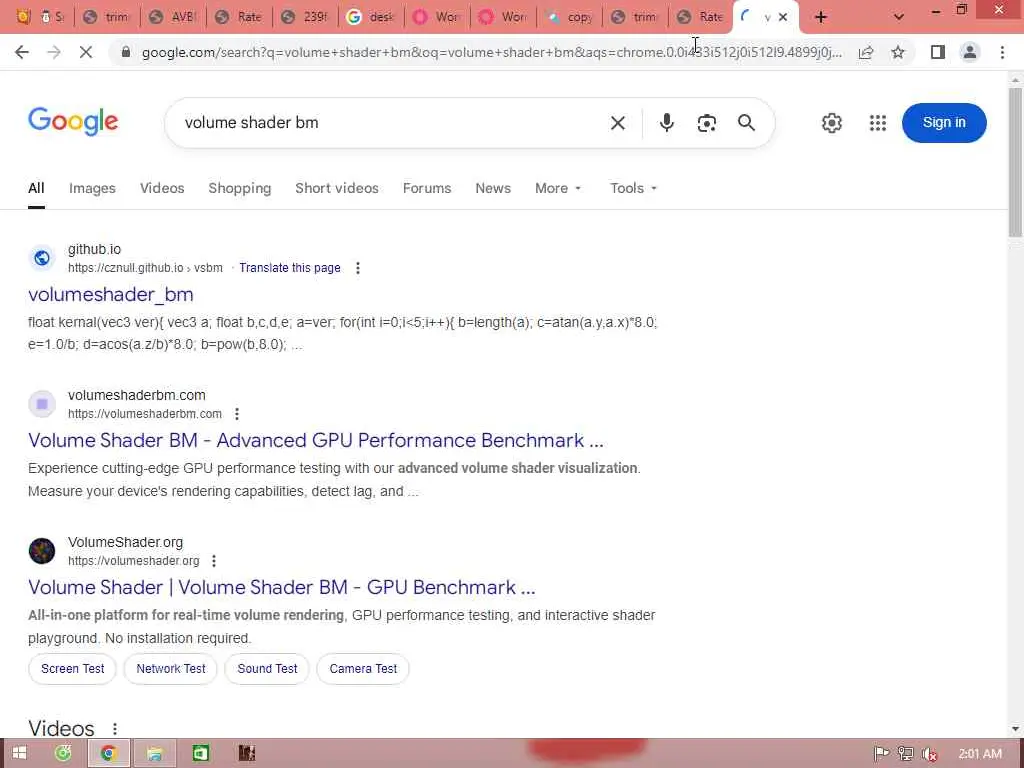Viewport: 1024px width, 768px height.
Task: Bookmark this page with star icon
Action: coord(898,52)
